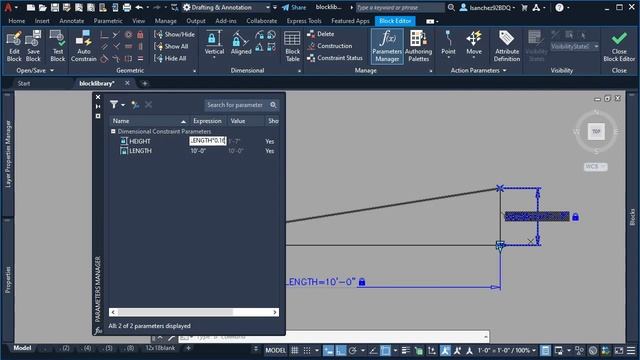Toggle object snap in status bar
640x360 pixels.
[x=385, y=350]
